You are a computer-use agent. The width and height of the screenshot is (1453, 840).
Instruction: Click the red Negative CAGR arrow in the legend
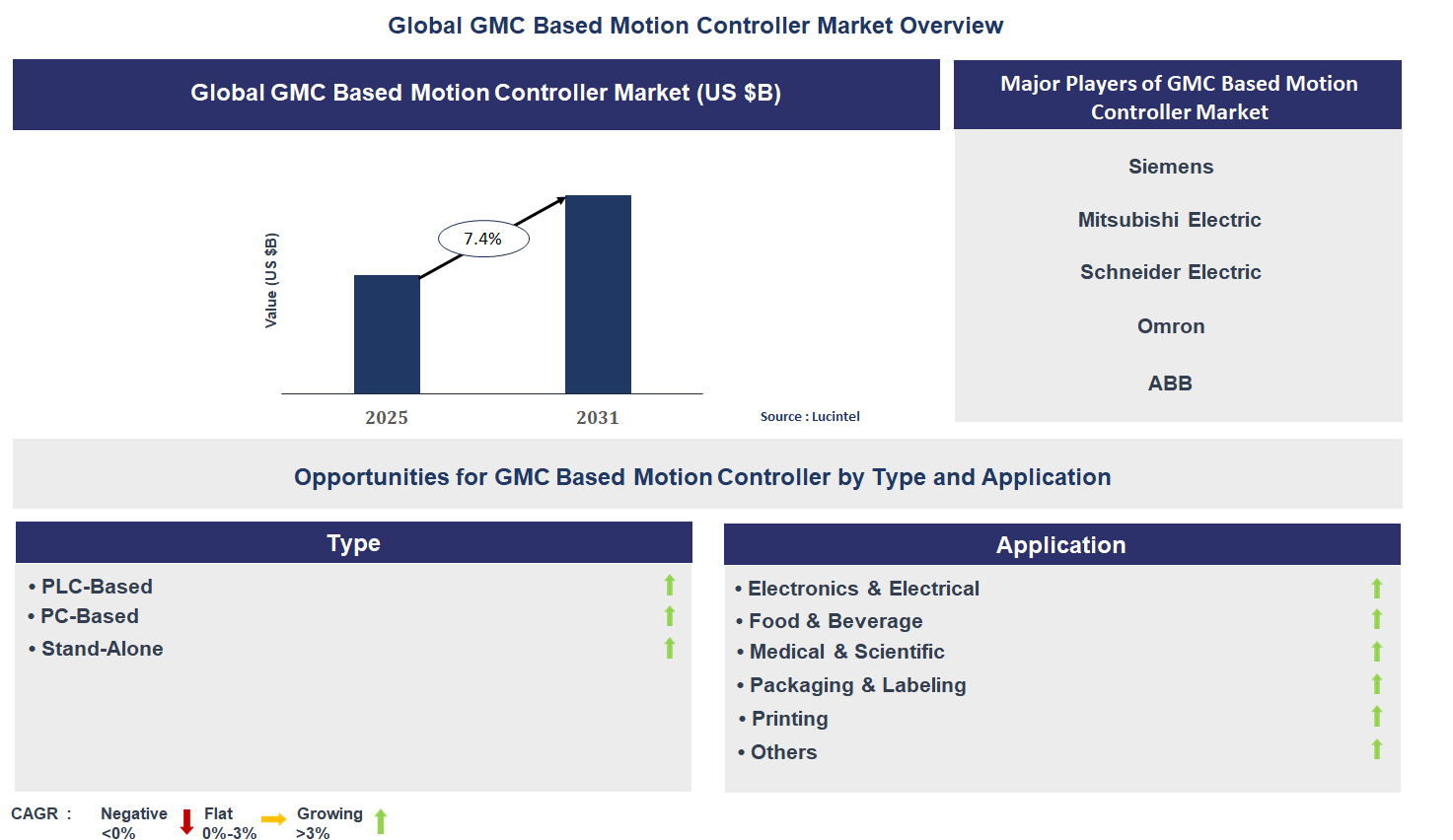[186, 821]
